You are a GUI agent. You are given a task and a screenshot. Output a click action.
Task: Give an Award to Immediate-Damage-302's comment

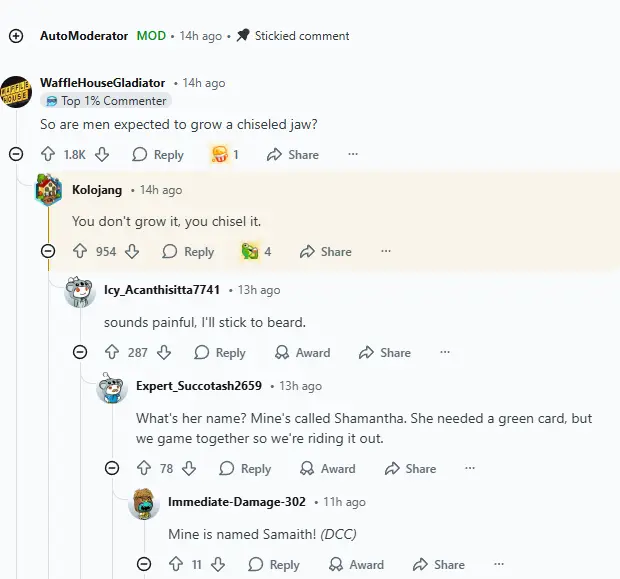point(354,565)
